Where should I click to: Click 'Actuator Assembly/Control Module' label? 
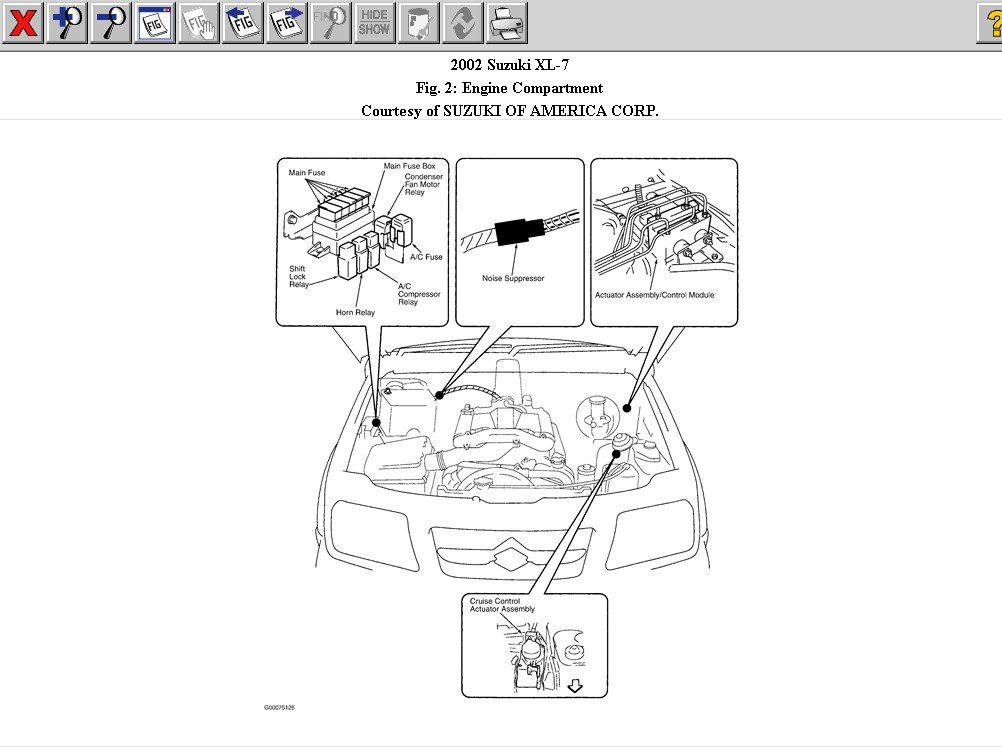pyautogui.click(x=654, y=295)
